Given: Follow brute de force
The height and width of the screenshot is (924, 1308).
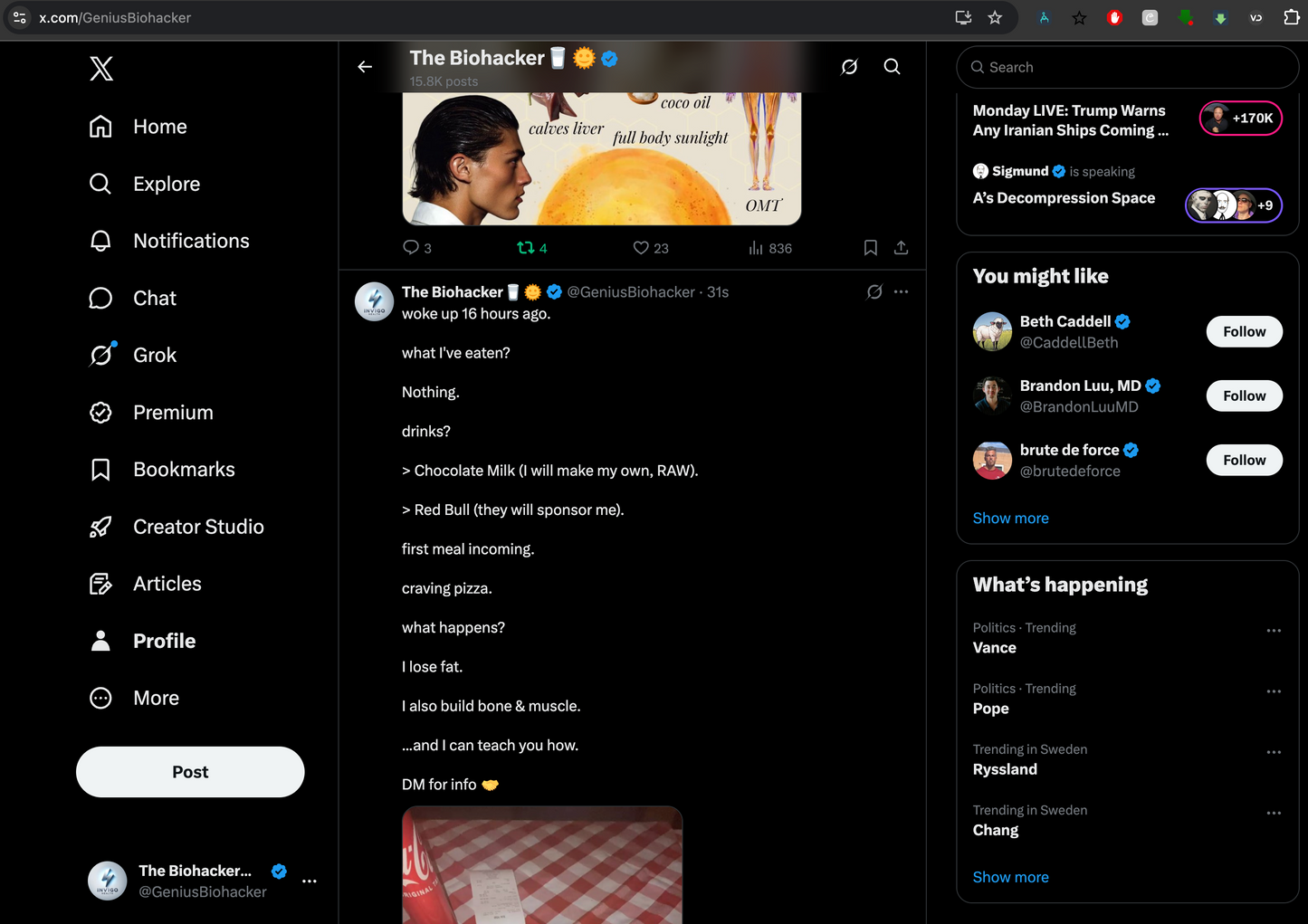Looking at the screenshot, I should pyautogui.click(x=1244, y=460).
